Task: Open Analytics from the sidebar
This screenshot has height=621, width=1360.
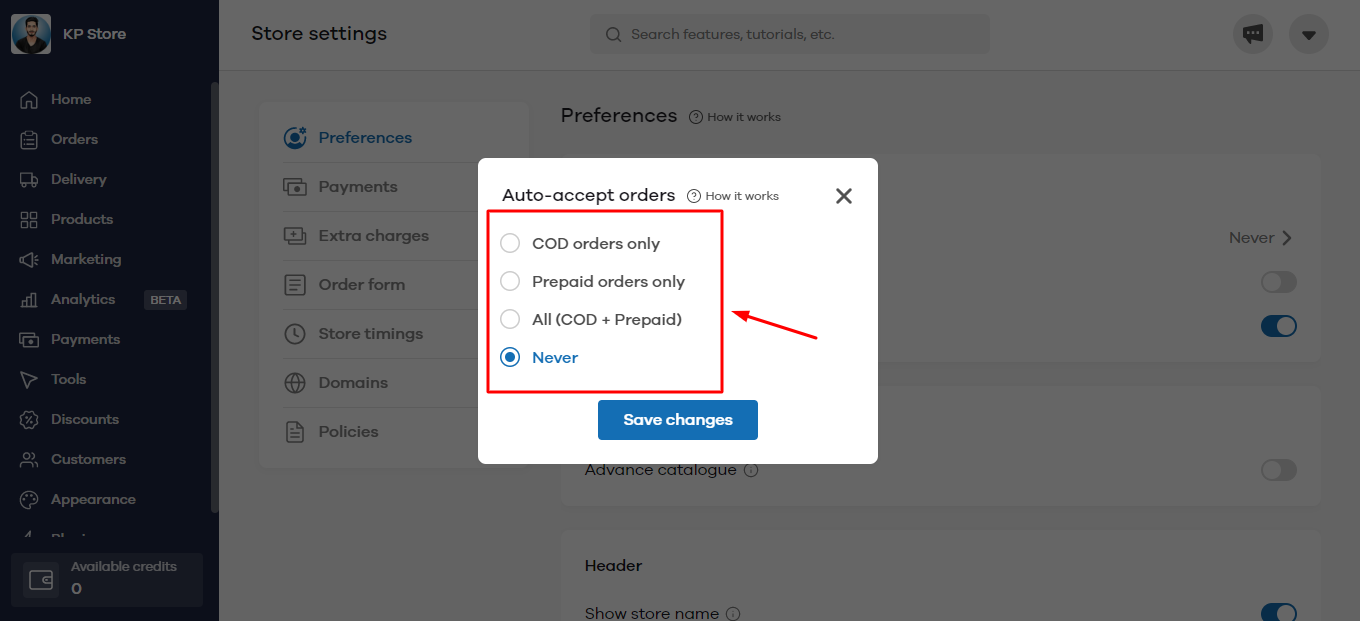Action: 83,299
